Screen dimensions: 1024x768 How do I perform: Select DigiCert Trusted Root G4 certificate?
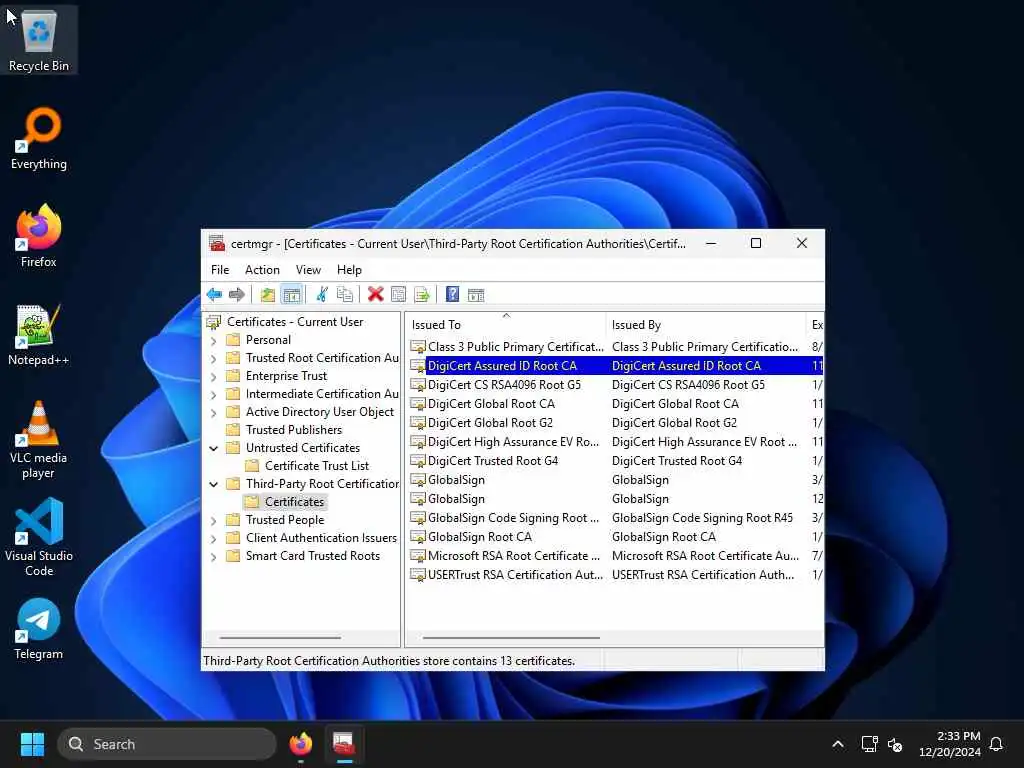coord(614,460)
